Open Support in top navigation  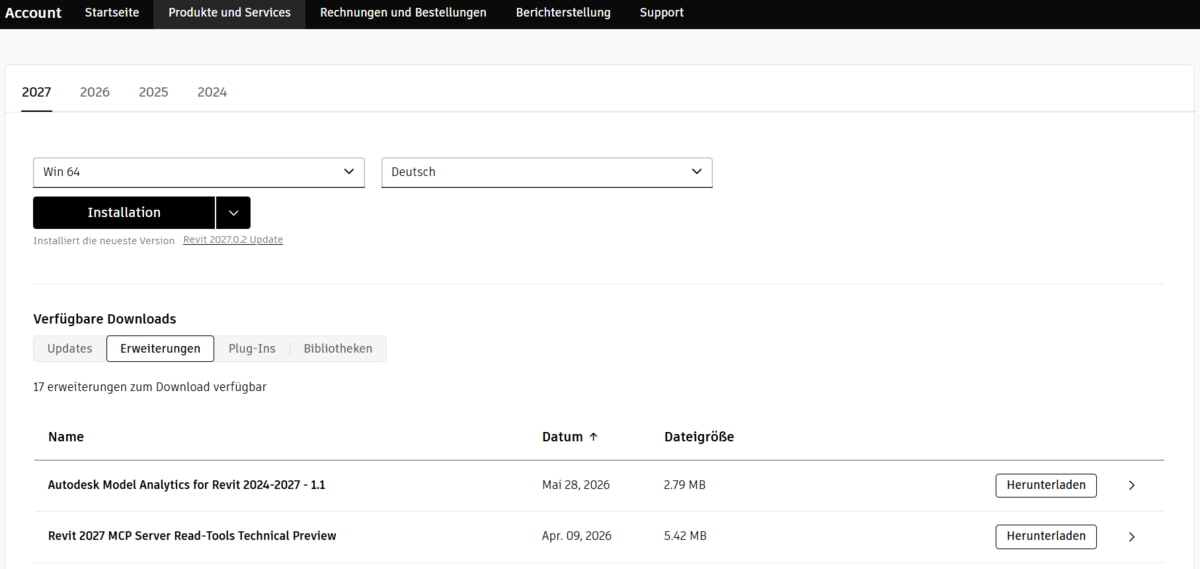pos(662,13)
